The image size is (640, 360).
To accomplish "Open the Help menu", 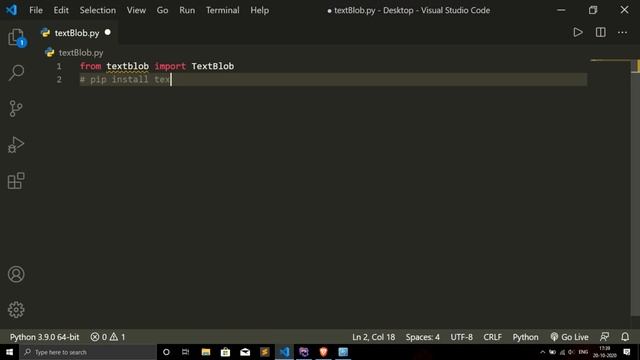I will click(260, 10).
